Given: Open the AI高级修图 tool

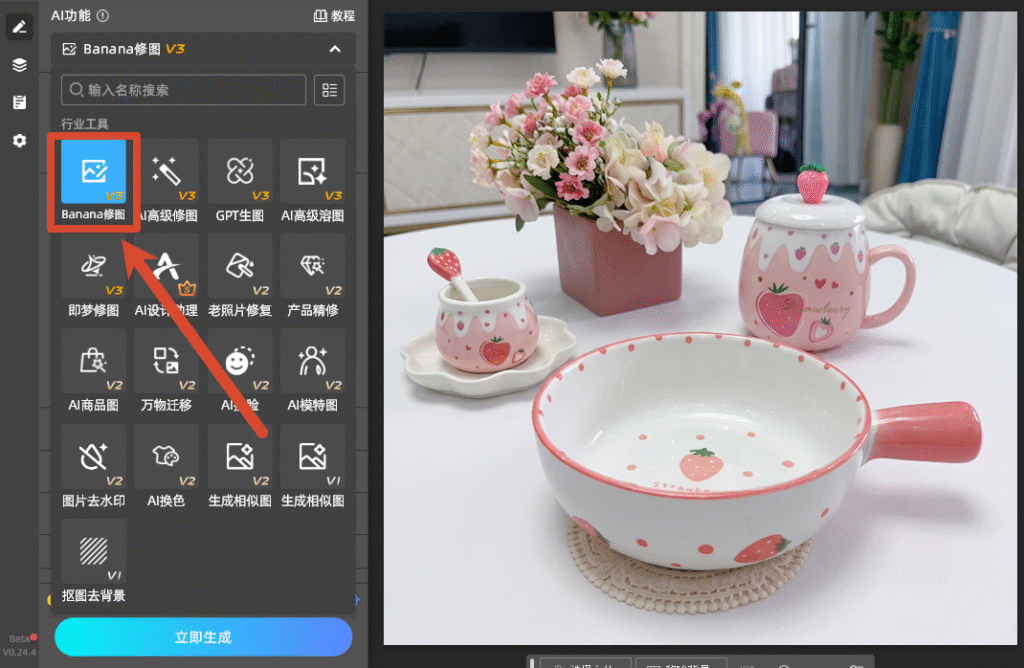Looking at the screenshot, I should click(167, 181).
